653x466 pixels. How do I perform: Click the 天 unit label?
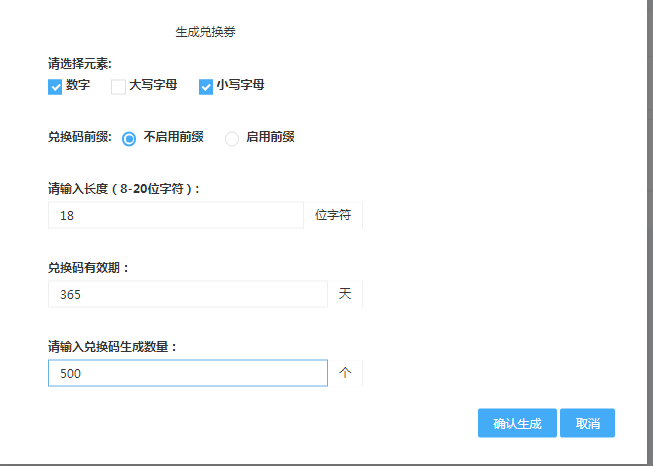(345, 294)
